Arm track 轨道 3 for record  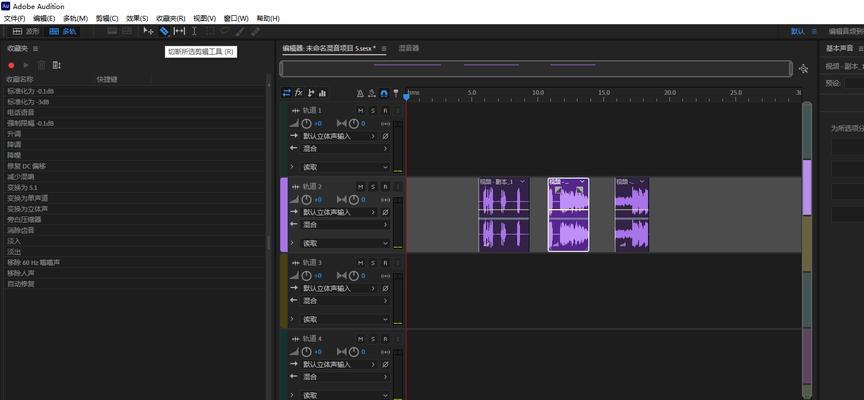click(x=385, y=263)
